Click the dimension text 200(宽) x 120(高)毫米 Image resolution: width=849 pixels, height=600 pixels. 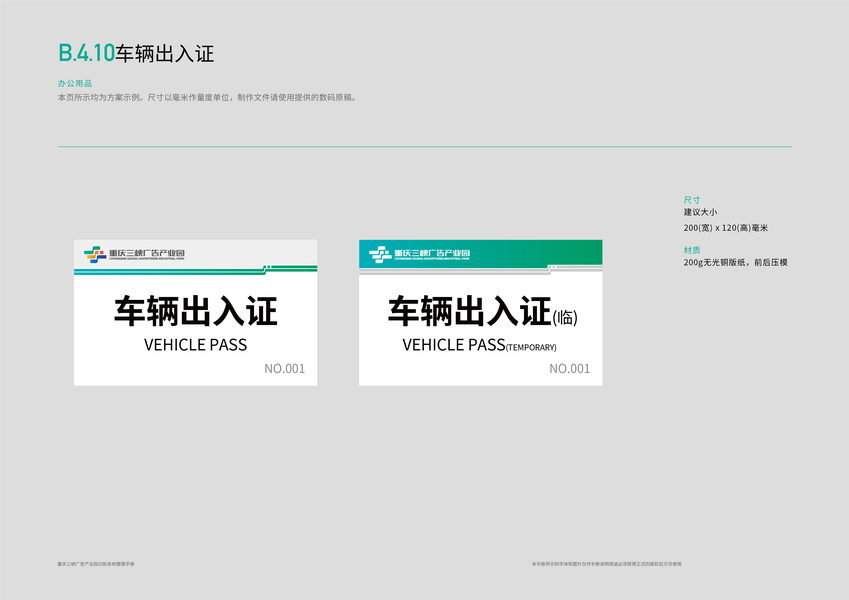(x=726, y=228)
